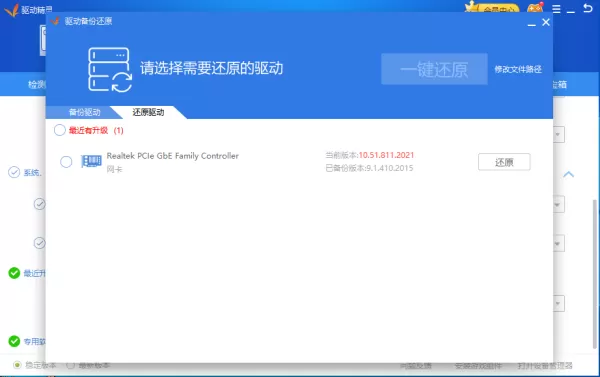Open the 检测 tab in main window
This screenshot has height=377, width=600.
tap(37, 84)
